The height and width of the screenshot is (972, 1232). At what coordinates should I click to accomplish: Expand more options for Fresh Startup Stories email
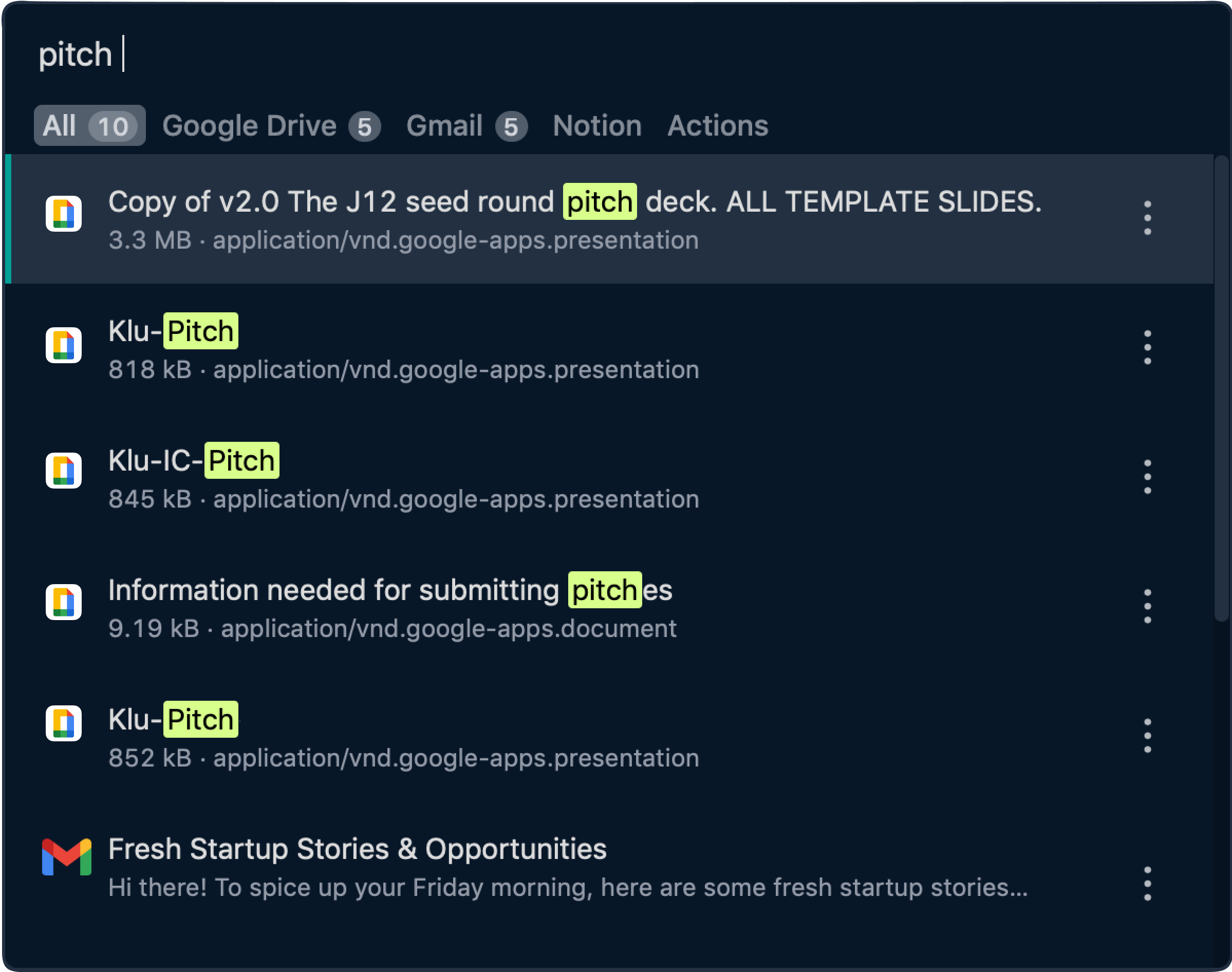click(x=1147, y=884)
